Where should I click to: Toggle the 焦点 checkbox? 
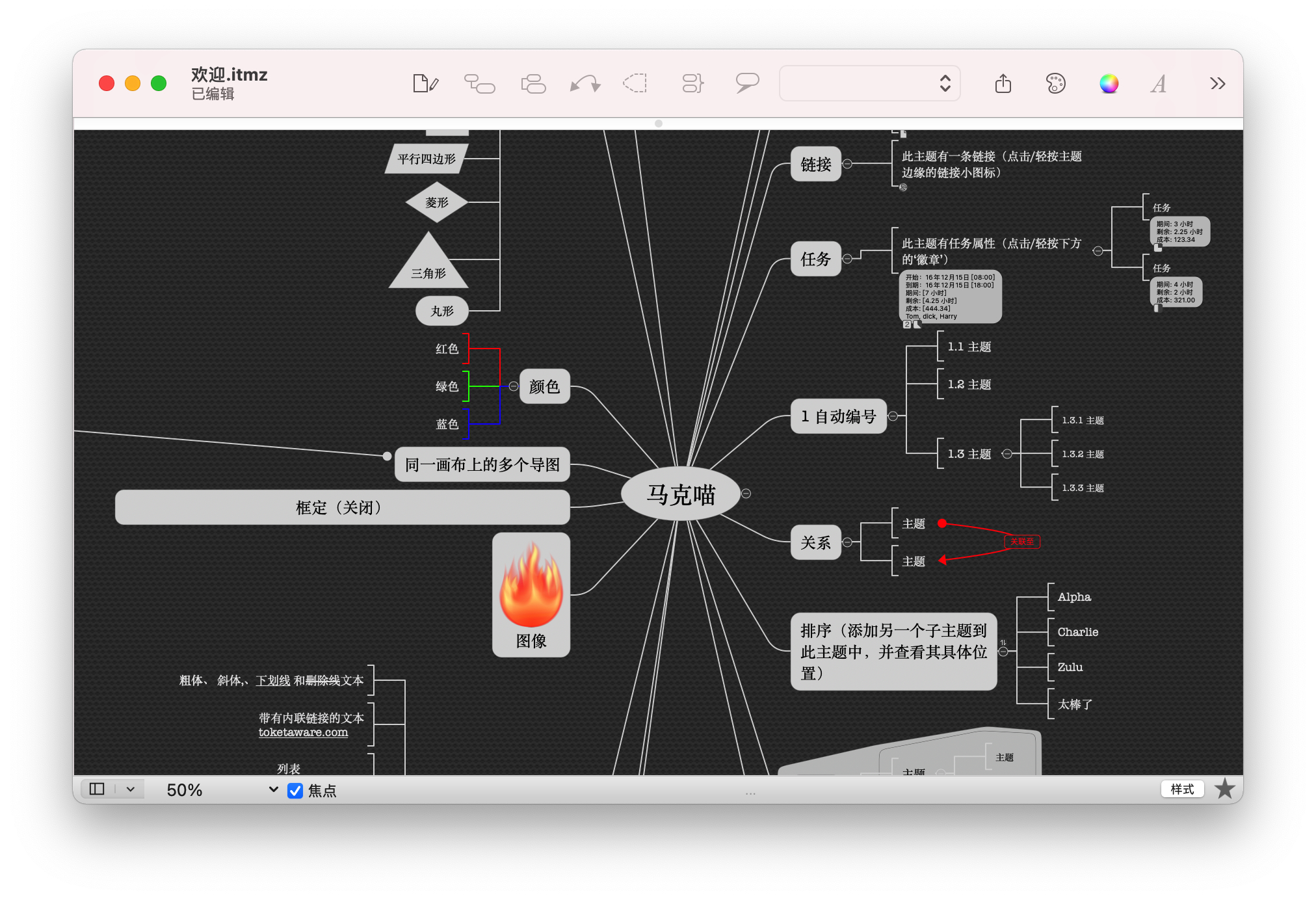[x=295, y=790]
